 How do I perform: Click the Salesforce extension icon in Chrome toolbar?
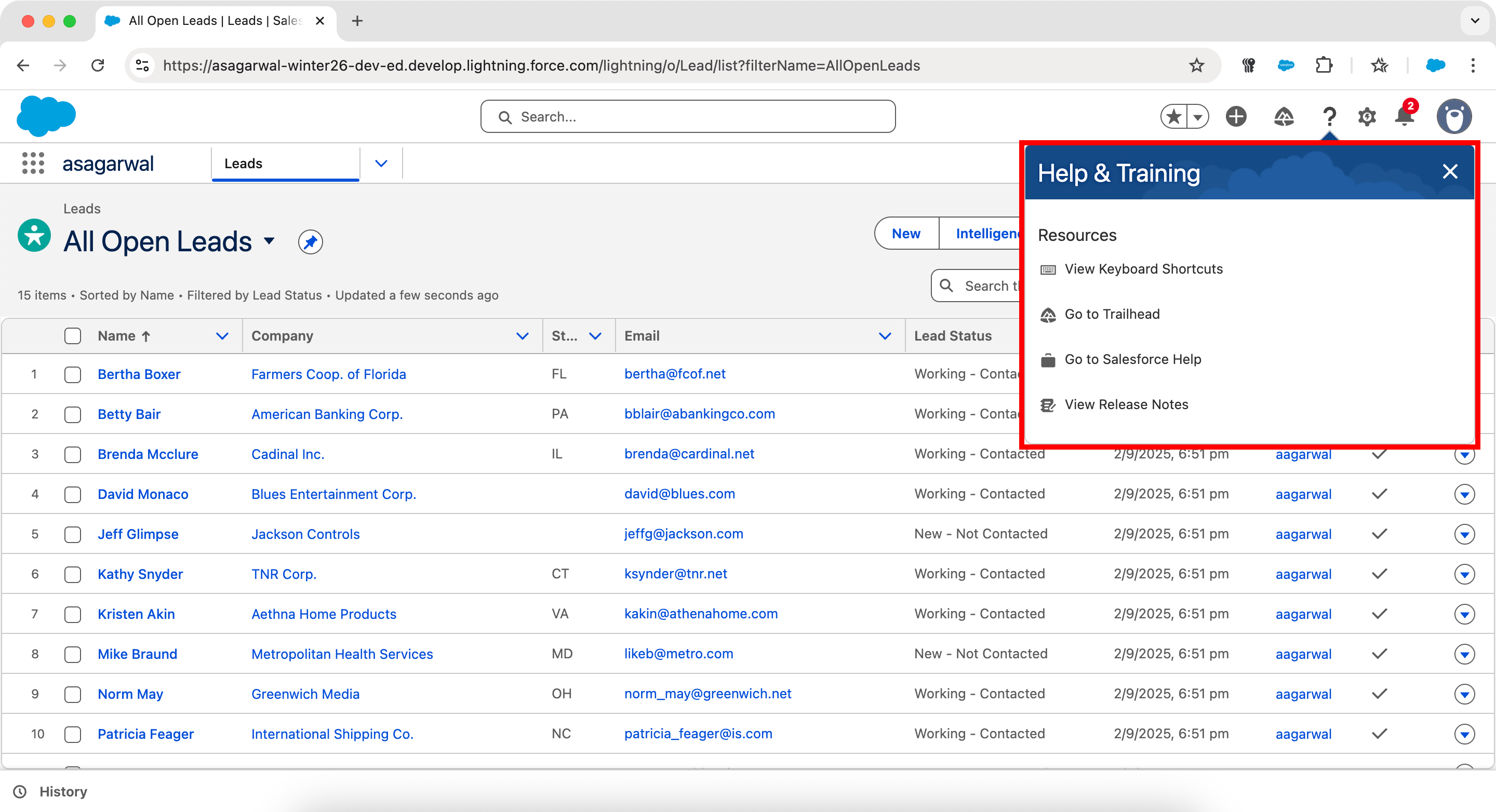[x=1286, y=65]
